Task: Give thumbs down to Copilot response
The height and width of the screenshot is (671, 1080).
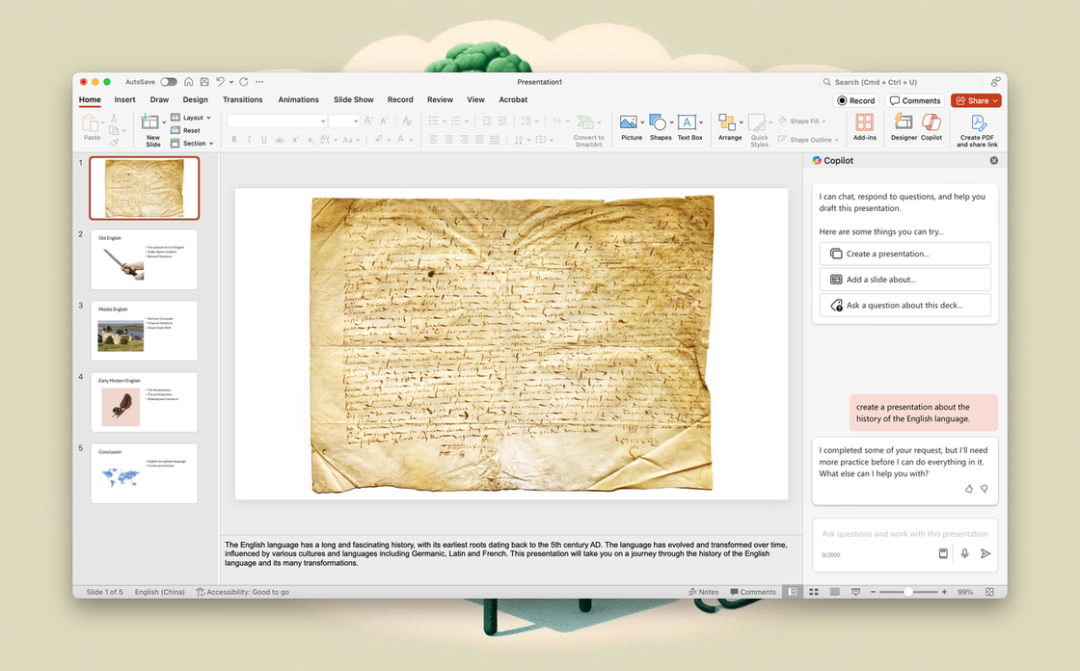Action: 984,488
